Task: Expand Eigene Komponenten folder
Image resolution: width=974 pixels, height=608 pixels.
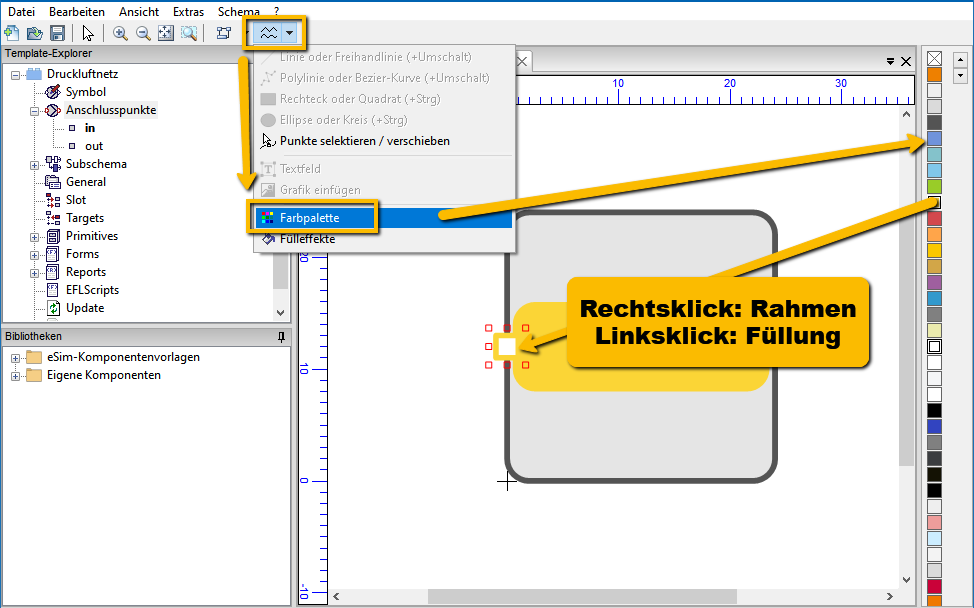Action: pyautogui.click(x=16, y=376)
